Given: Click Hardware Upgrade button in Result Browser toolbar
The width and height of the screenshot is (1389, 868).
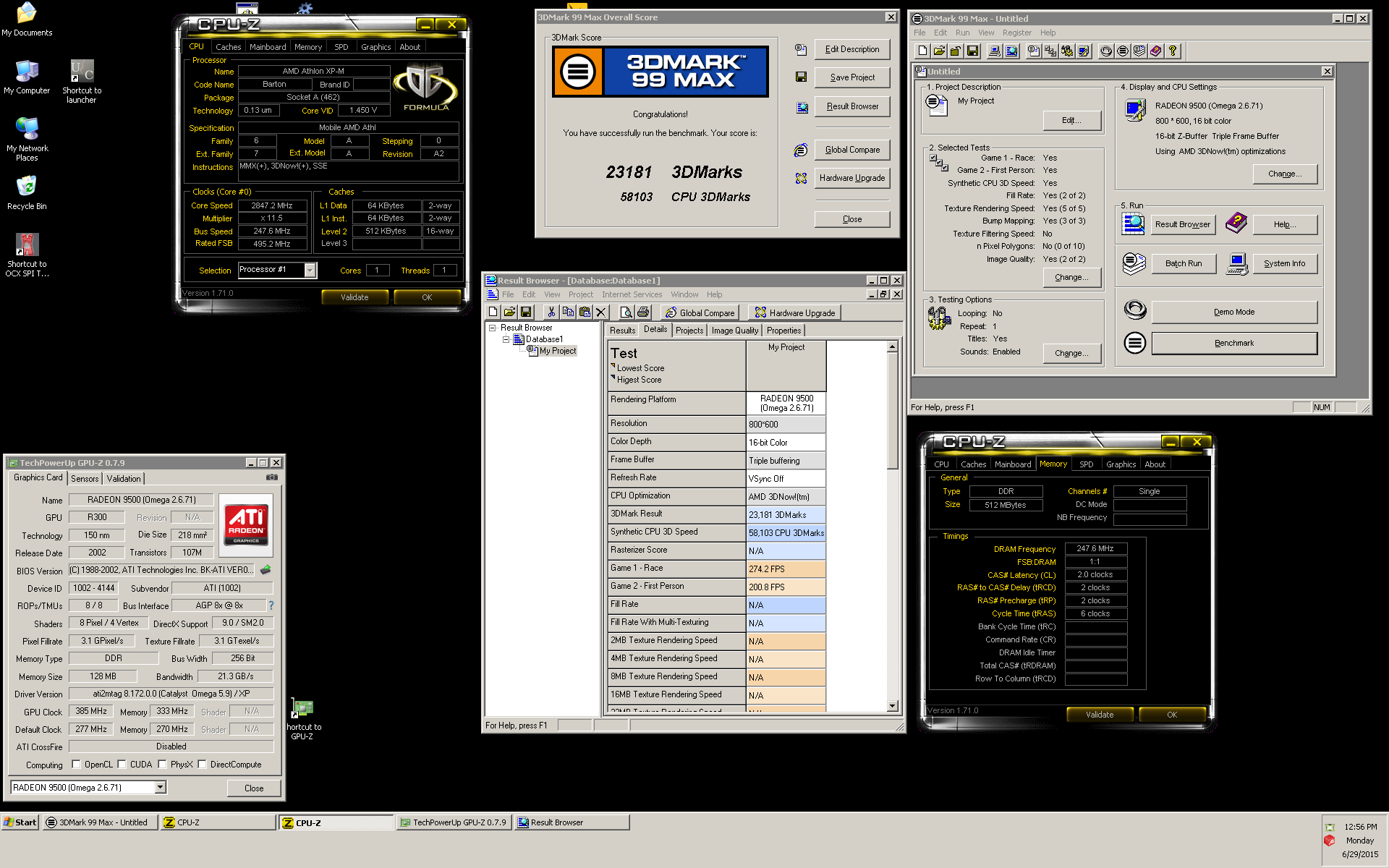Looking at the screenshot, I should click(794, 312).
